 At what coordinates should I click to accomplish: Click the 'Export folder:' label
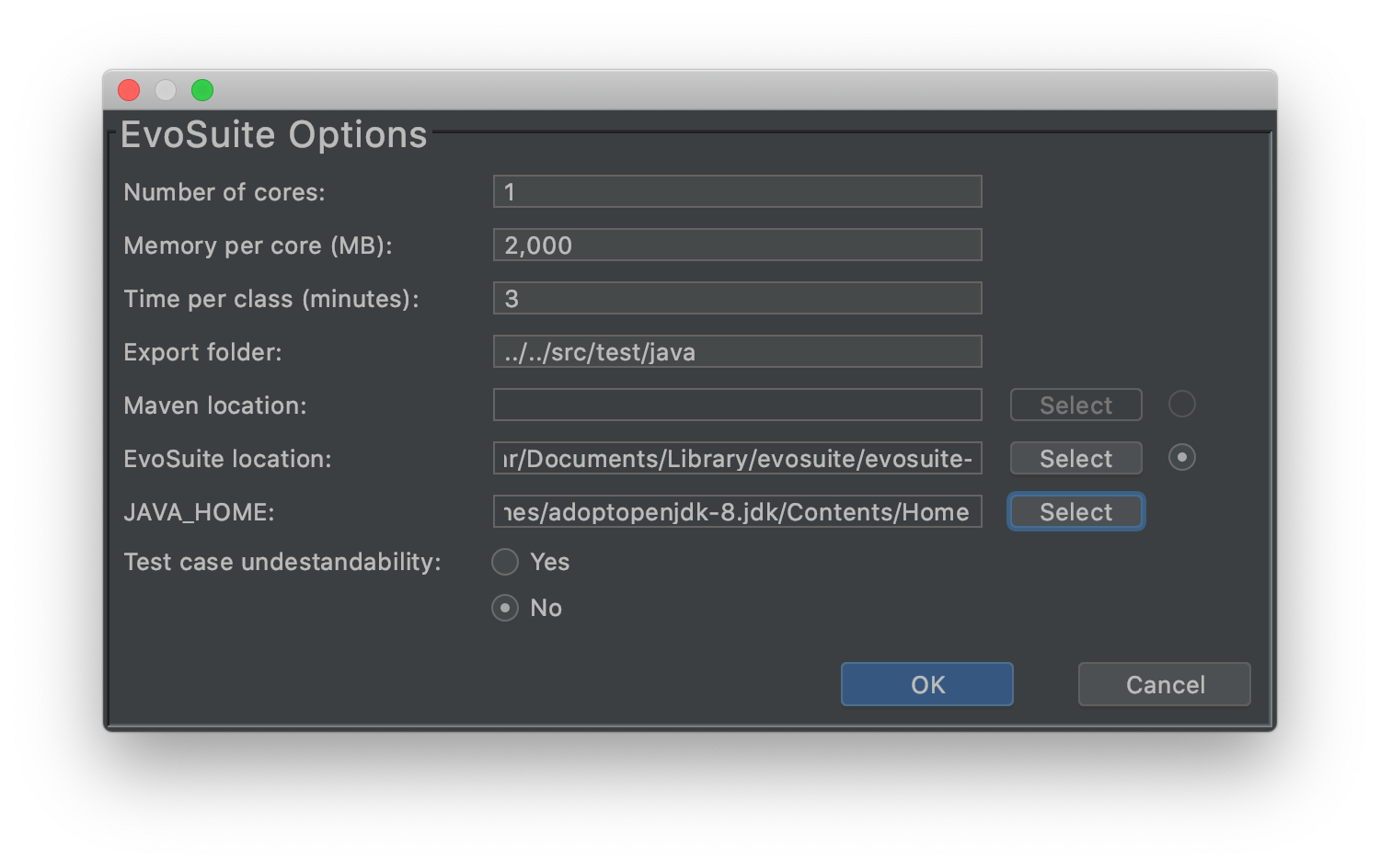tap(202, 352)
